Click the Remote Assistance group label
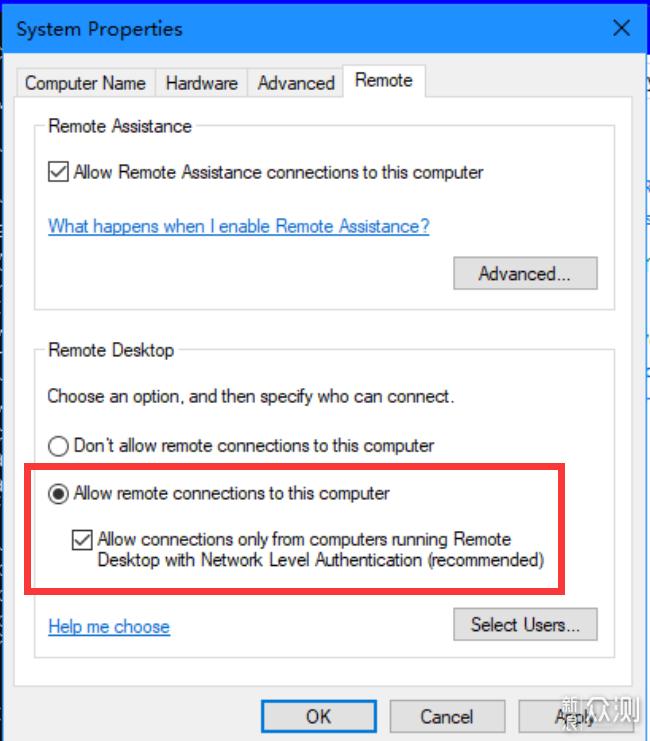Viewport: 650px width, 741px height. pos(120,126)
